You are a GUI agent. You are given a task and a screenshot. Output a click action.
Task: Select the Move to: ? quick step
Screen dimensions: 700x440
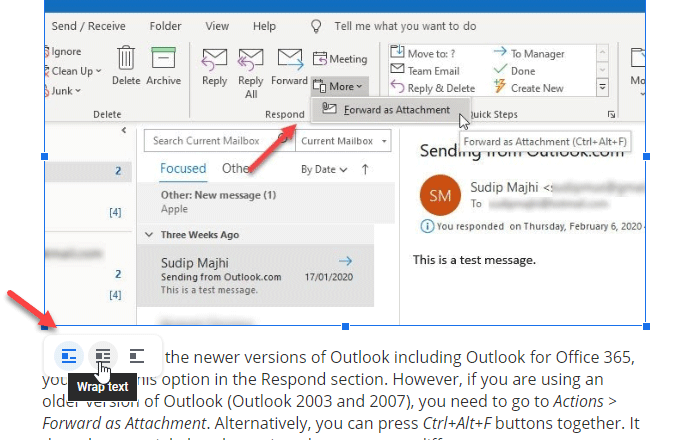[x=422, y=53]
